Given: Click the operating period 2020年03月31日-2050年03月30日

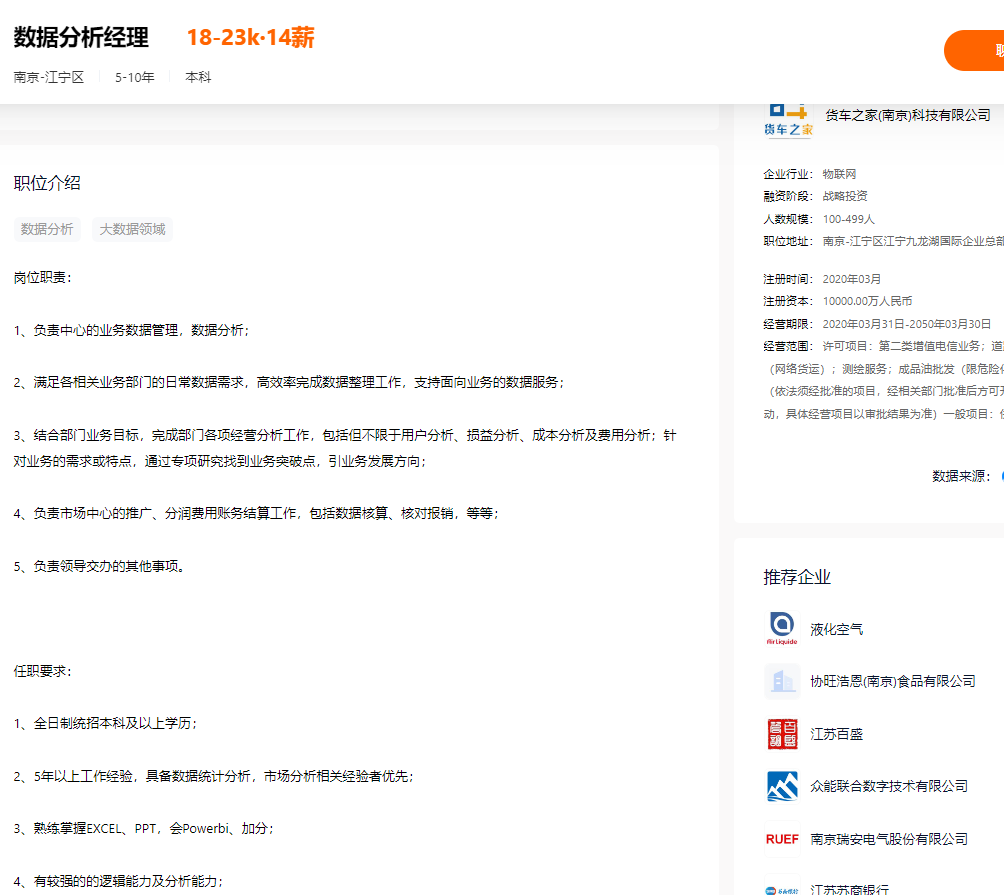Looking at the screenshot, I should 906,324.
